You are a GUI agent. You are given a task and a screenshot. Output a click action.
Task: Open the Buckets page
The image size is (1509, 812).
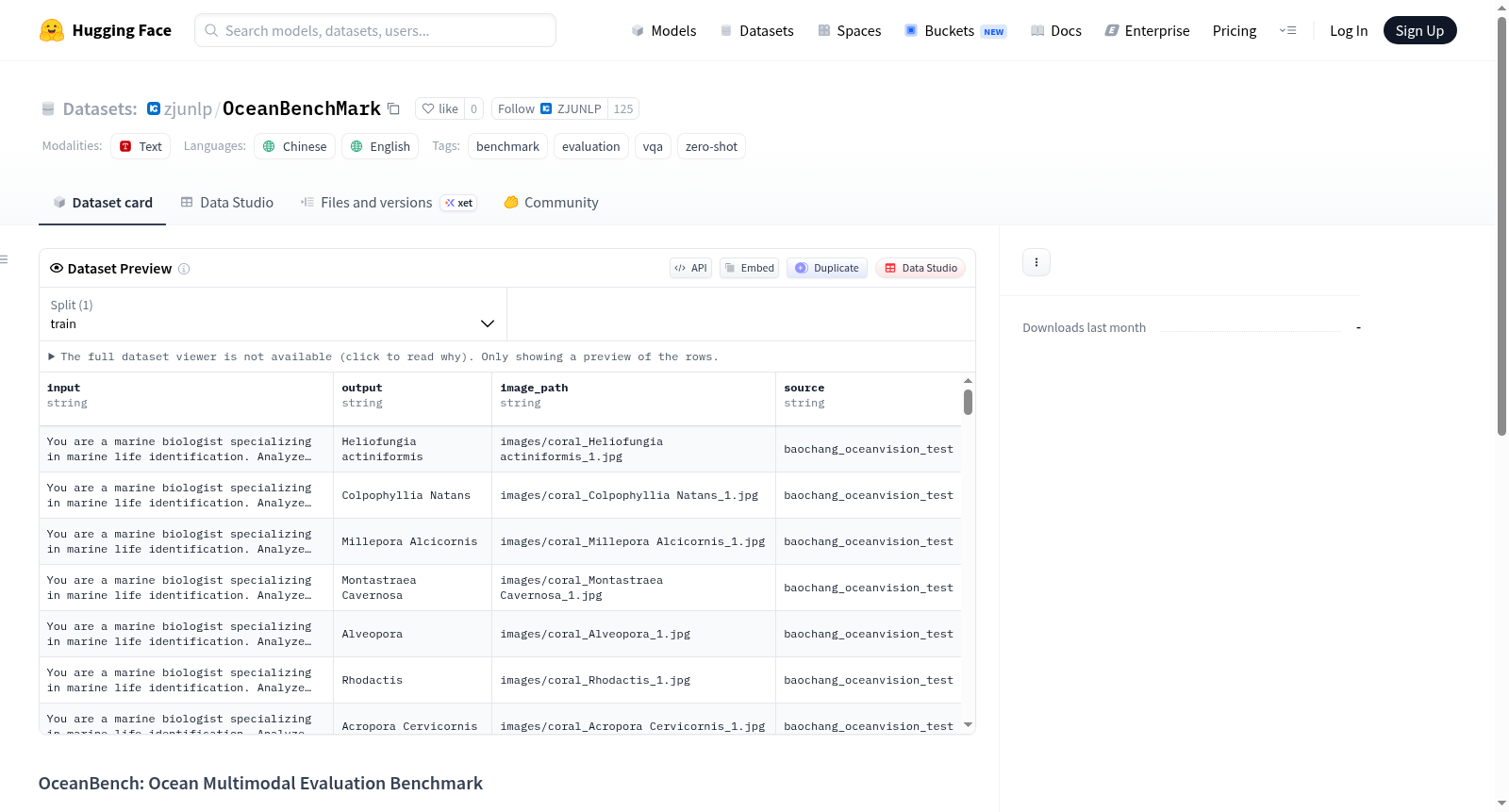955,31
